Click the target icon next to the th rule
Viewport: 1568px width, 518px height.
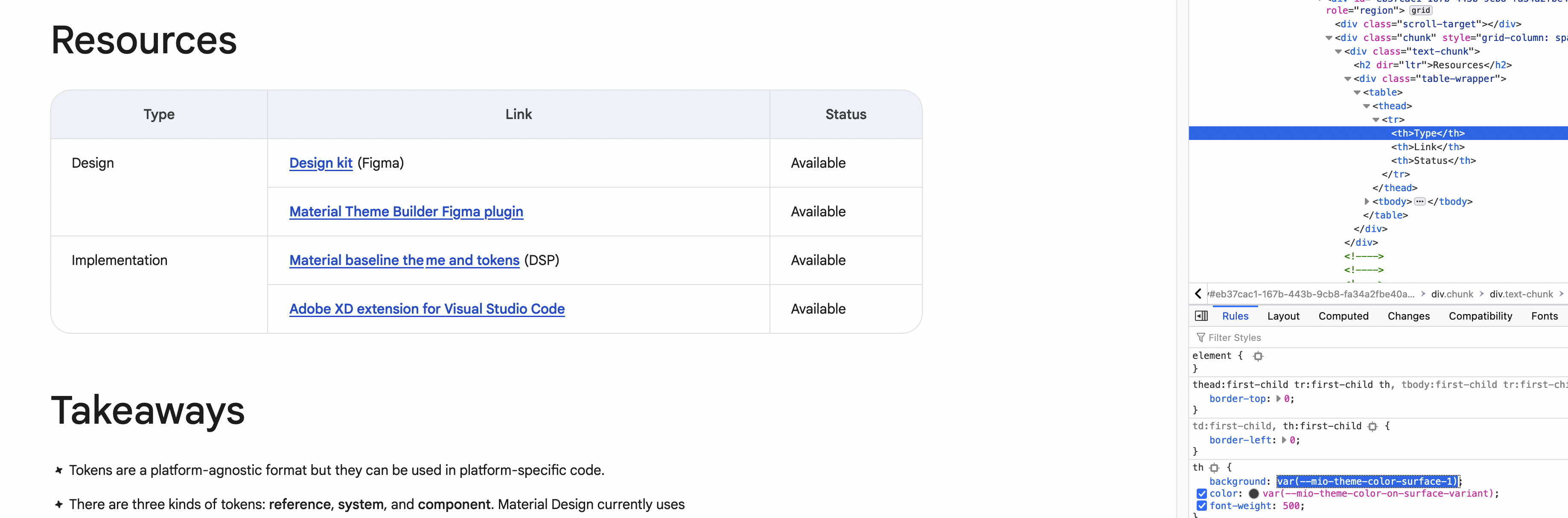coord(1215,468)
